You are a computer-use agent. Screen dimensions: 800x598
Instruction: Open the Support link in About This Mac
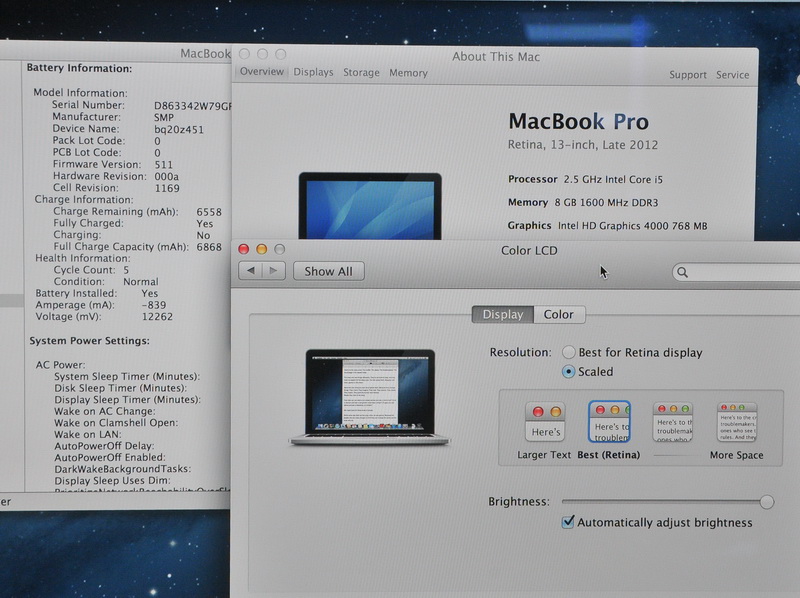point(688,75)
